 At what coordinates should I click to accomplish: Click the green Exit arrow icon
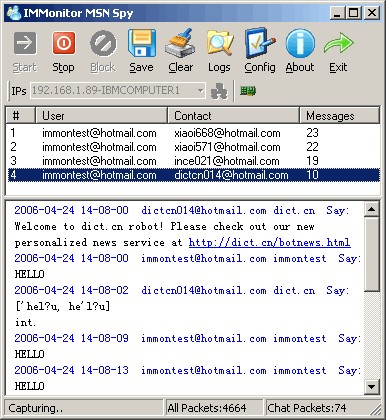(x=338, y=43)
